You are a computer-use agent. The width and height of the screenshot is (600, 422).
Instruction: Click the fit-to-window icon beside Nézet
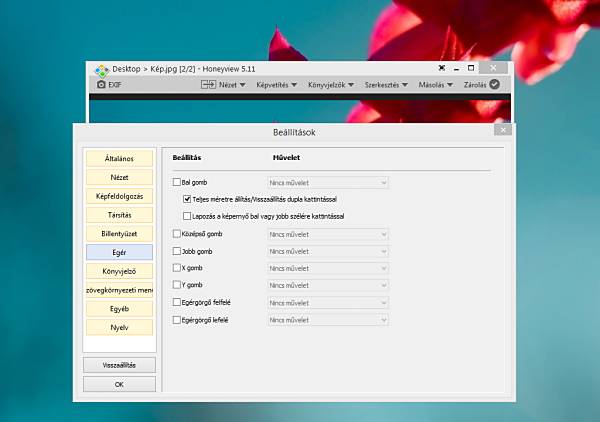click(208, 85)
